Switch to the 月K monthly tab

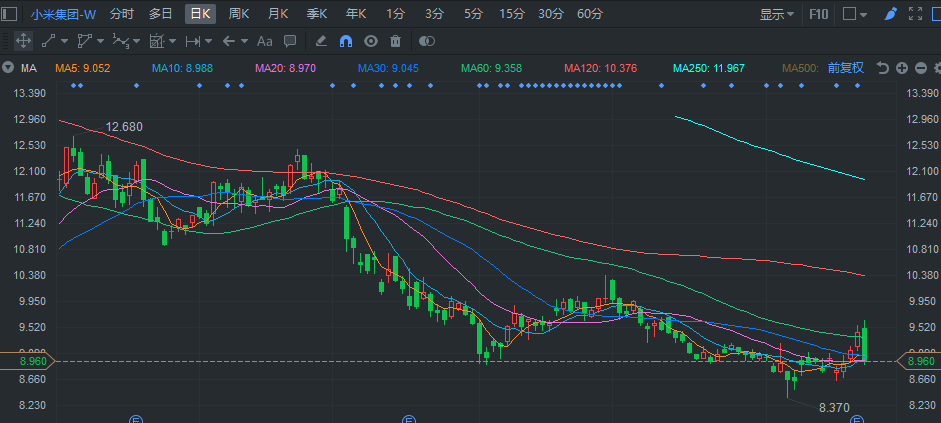pos(278,14)
